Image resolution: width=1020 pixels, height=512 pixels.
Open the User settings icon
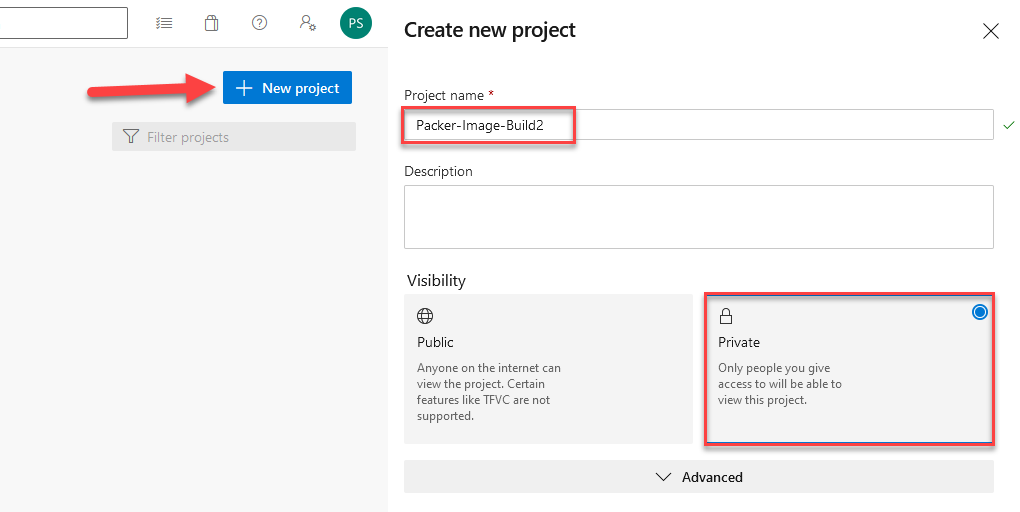click(x=308, y=23)
